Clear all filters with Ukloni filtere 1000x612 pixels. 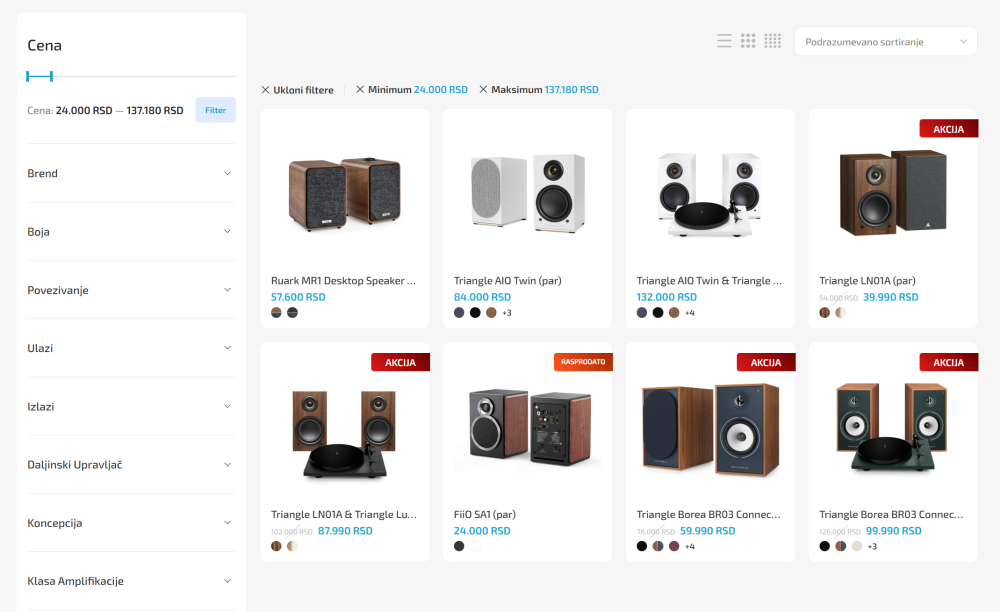click(x=297, y=90)
